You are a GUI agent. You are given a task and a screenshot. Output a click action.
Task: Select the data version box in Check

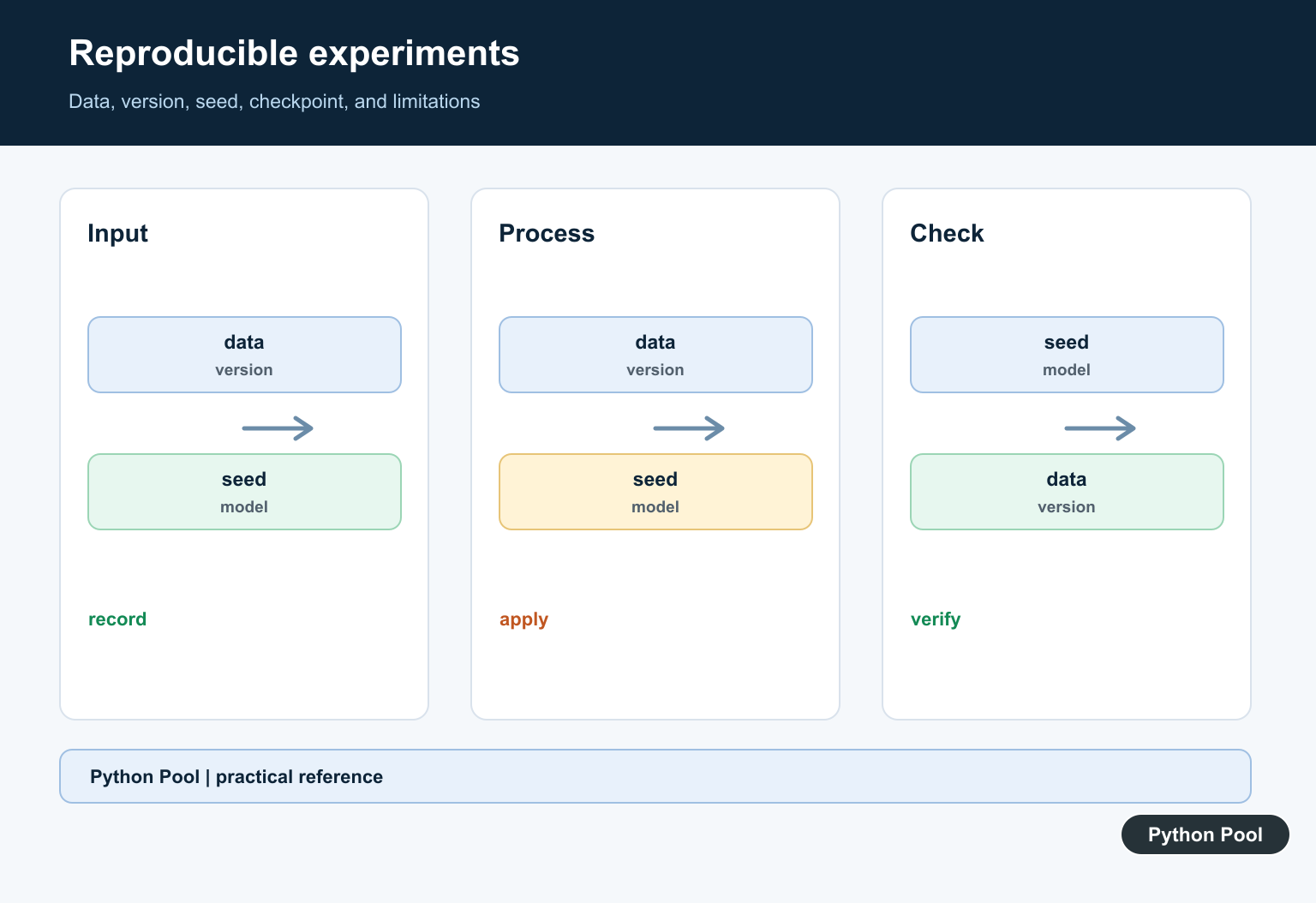pyautogui.click(x=1067, y=492)
